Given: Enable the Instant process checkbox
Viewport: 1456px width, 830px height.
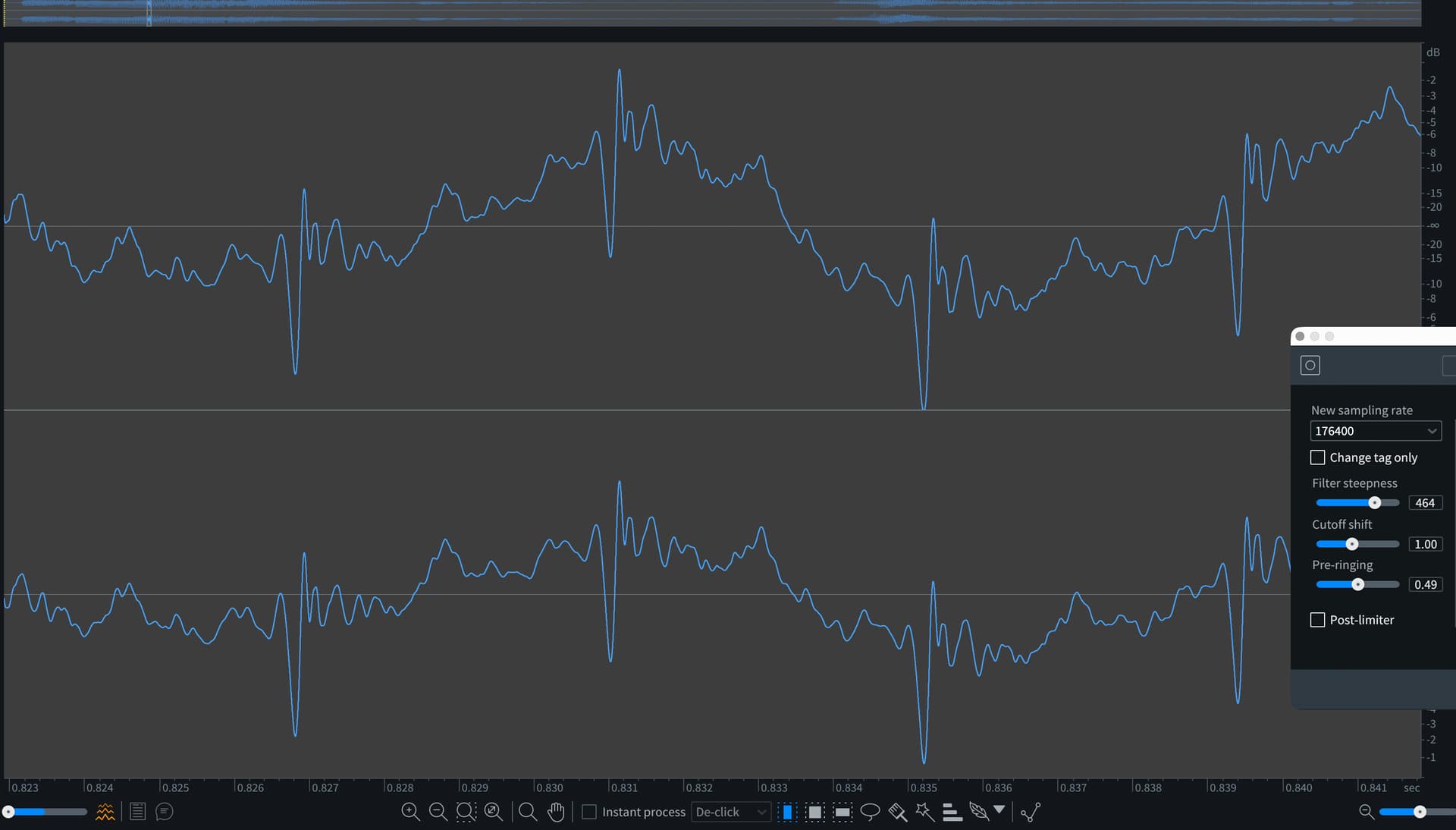Looking at the screenshot, I should (589, 812).
